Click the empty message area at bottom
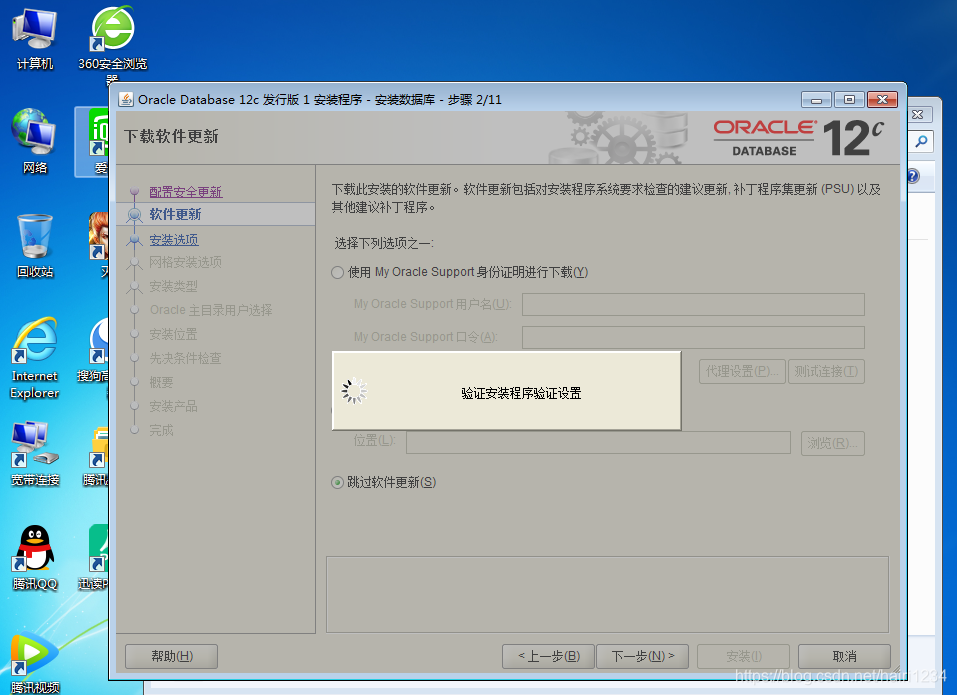 pos(607,594)
